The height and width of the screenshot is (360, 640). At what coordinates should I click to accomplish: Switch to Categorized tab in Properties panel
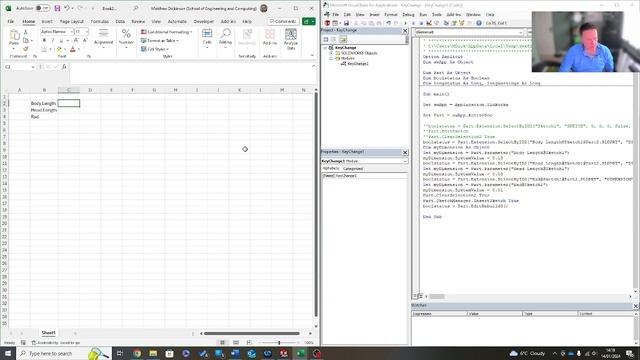click(x=353, y=168)
